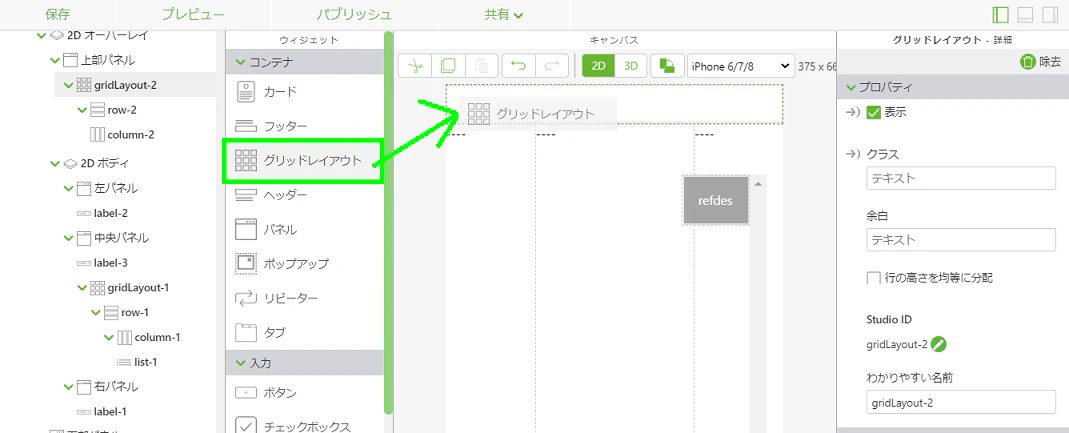Toggle the 表示 visible checkbox

(873, 113)
